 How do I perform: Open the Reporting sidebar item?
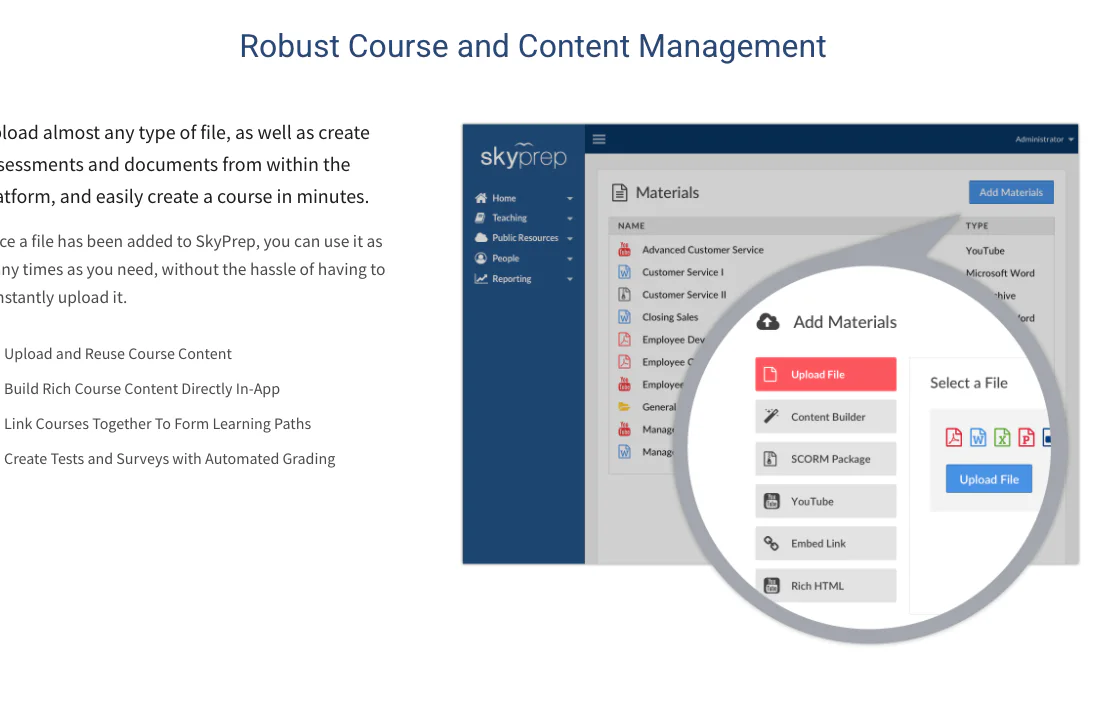click(x=524, y=278)
